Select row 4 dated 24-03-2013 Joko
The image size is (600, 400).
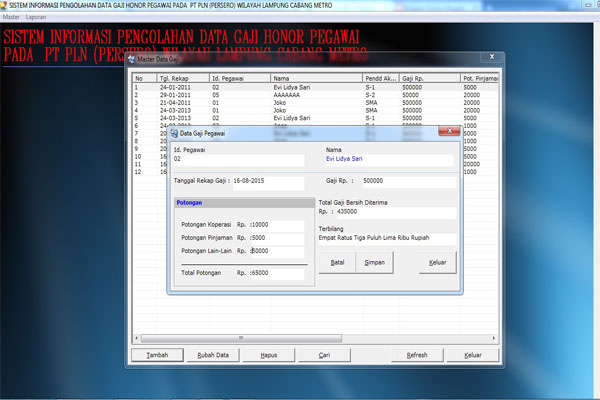[x=316, y=110]
